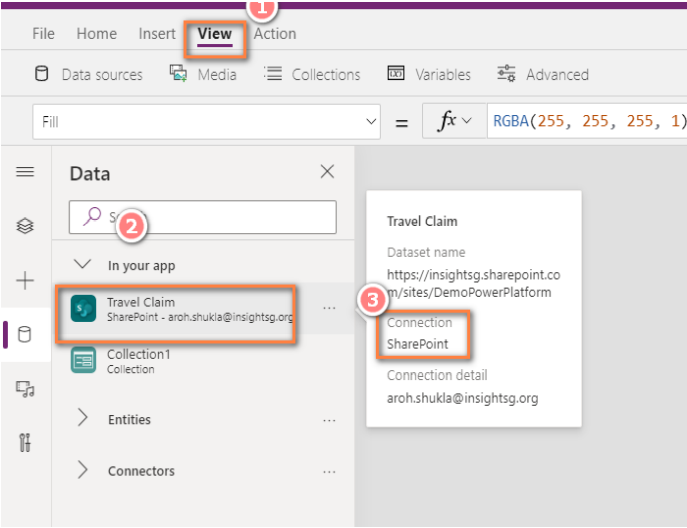Click the Variables icon
This screenshot has height=528, width=687.
(396, 73)
